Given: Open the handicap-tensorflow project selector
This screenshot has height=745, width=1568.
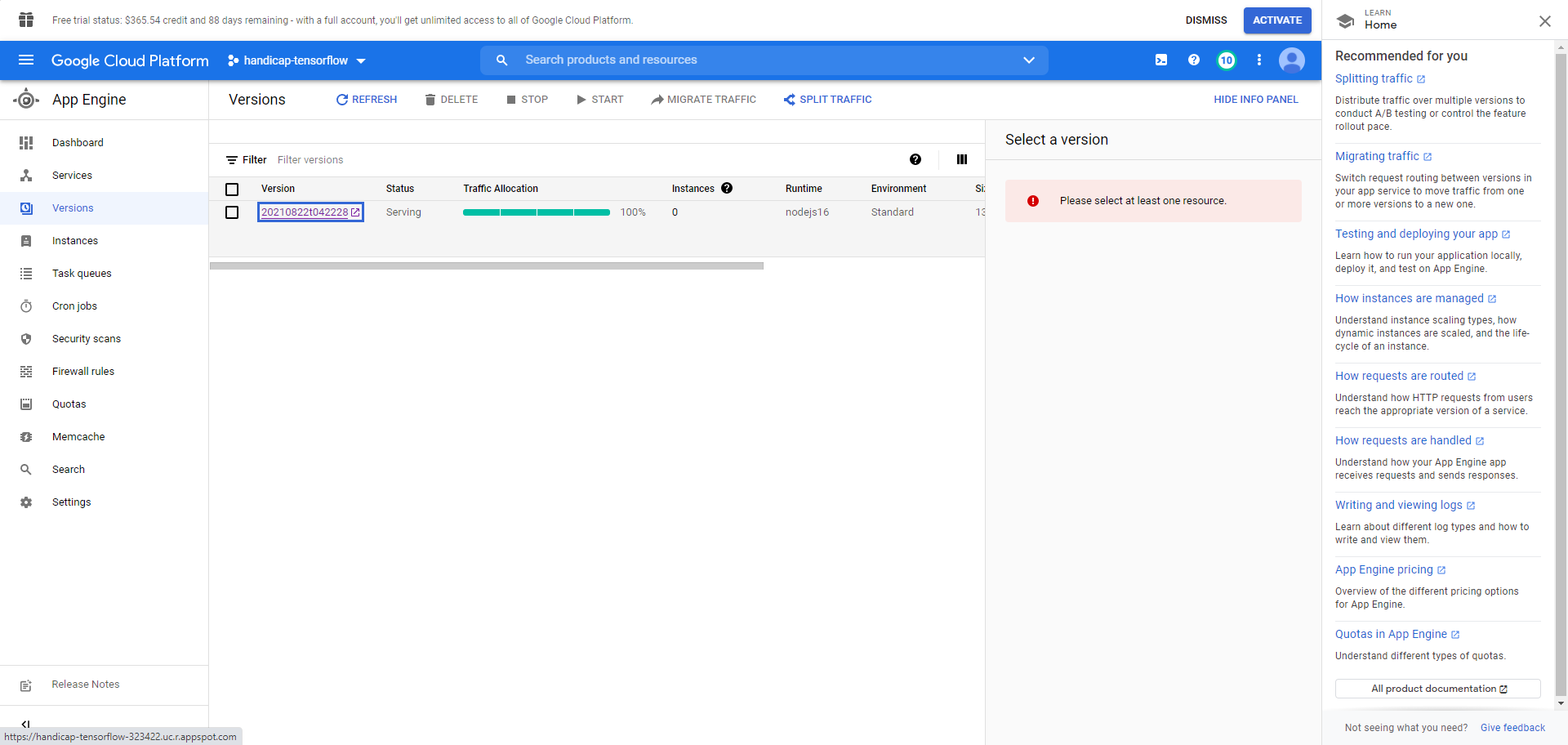Looking at the screenshot, I should click(x=297, y=60).
